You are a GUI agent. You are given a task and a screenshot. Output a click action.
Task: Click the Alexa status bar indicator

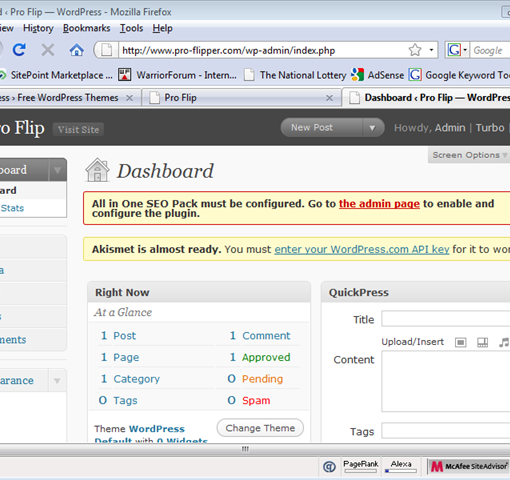click(x=401, y=466)
